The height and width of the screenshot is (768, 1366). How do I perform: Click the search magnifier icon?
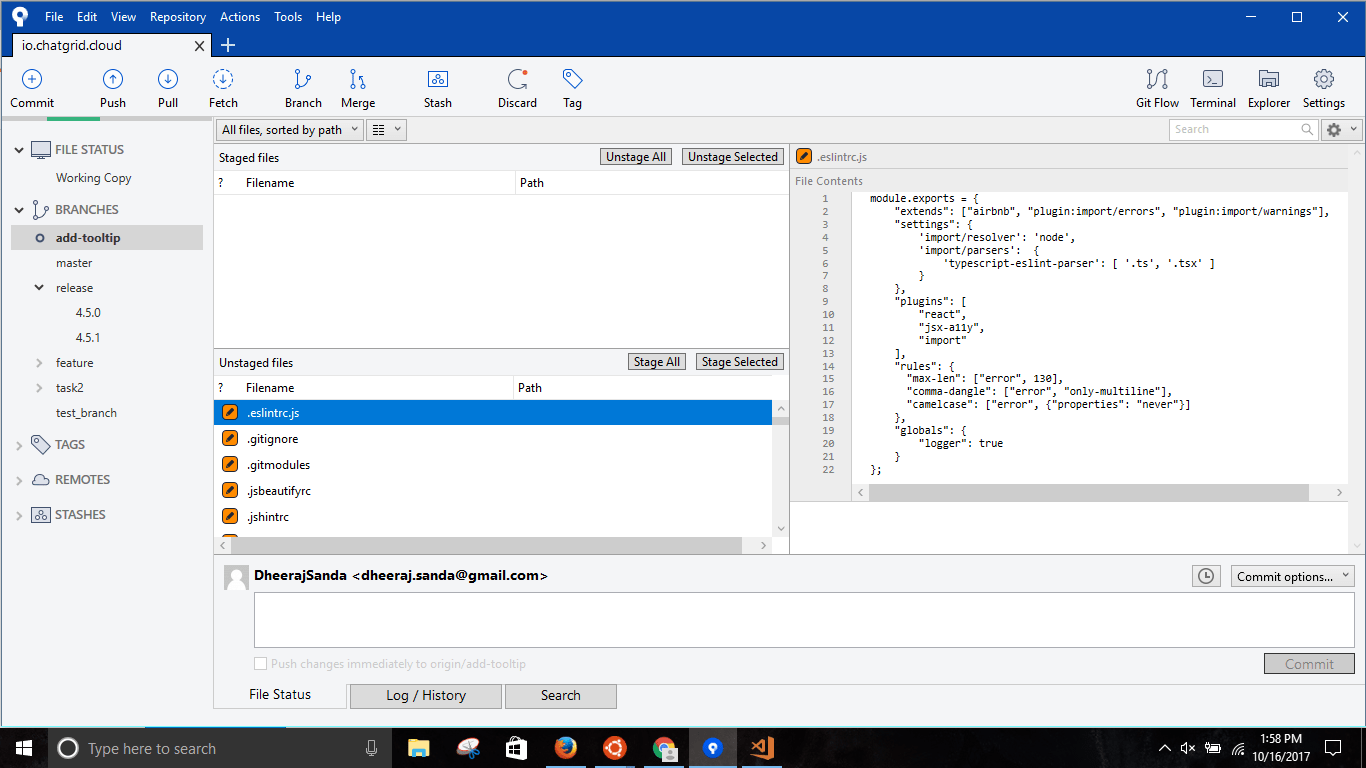click(x=1307, y=129)
